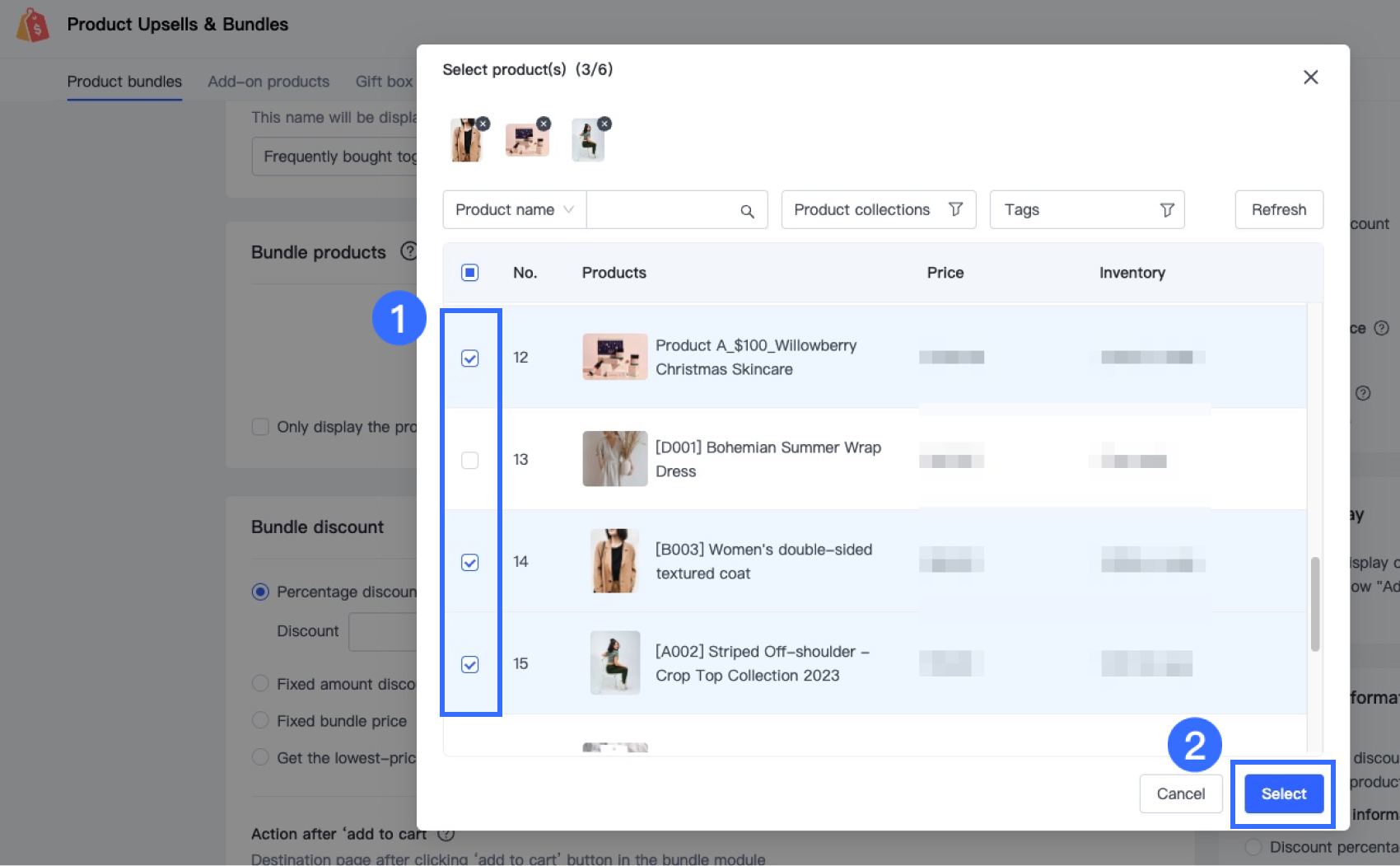Open the selected skincare product thumbnail
The height and width of the screenshot is (866, 1400).
click(x=527, y=140)
